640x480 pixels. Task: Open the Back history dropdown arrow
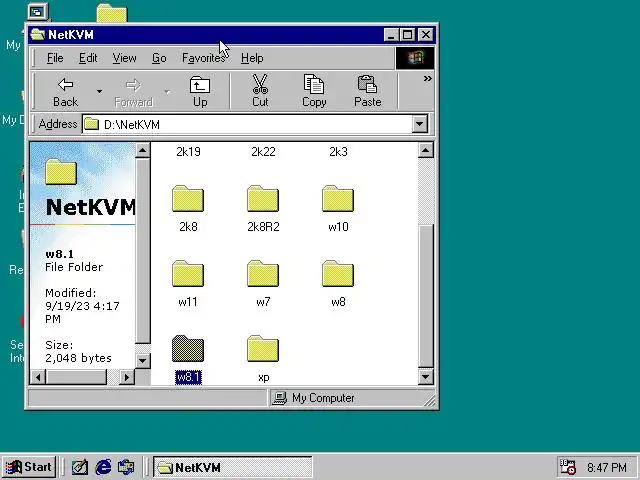point(99,92)
